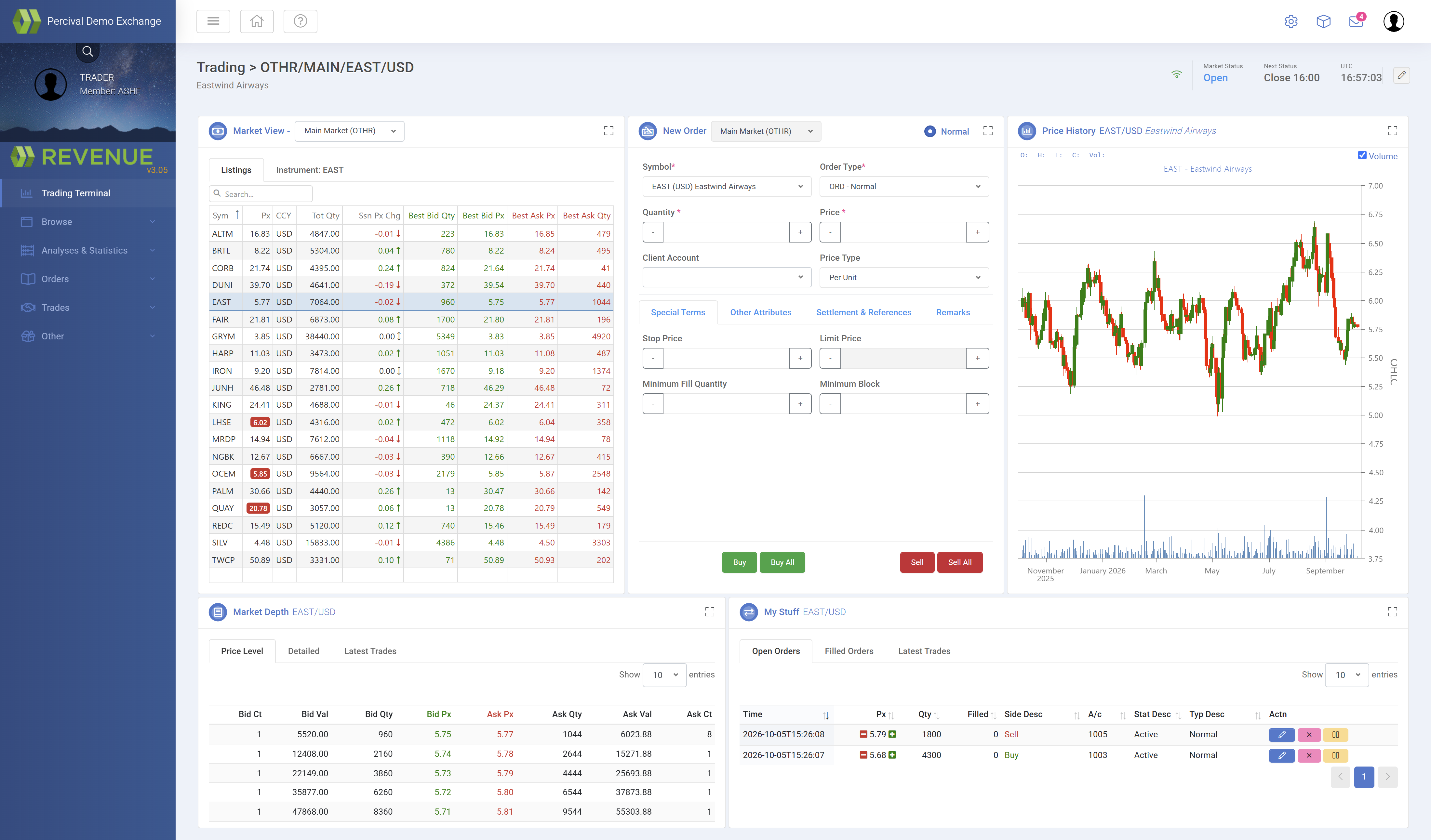The width and height of the screenshot is (1431, 840).
Task: Open Market View market dropdown
Action: pos(349,131)
